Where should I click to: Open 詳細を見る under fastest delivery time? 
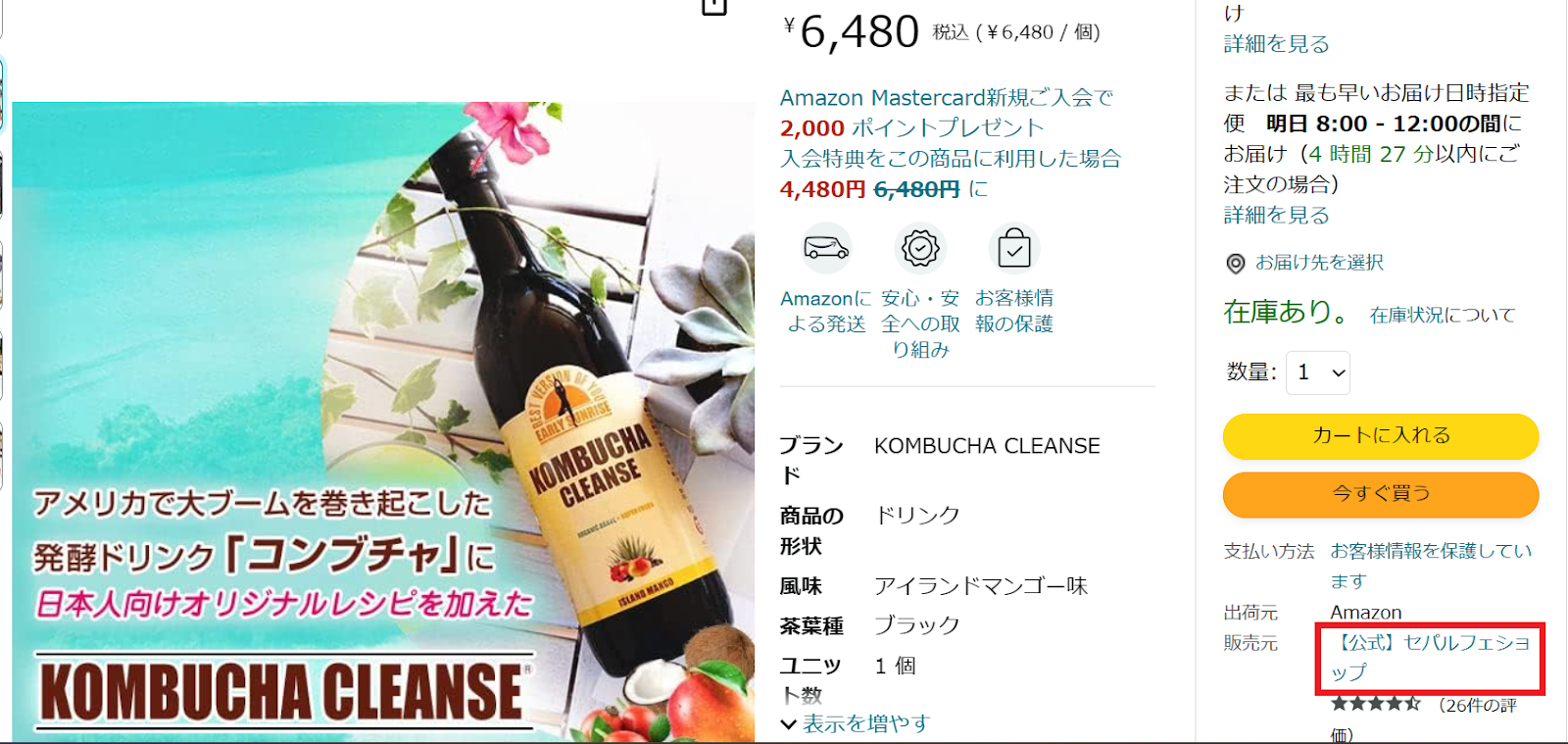pyautogui.click(x=1276, y=215)
